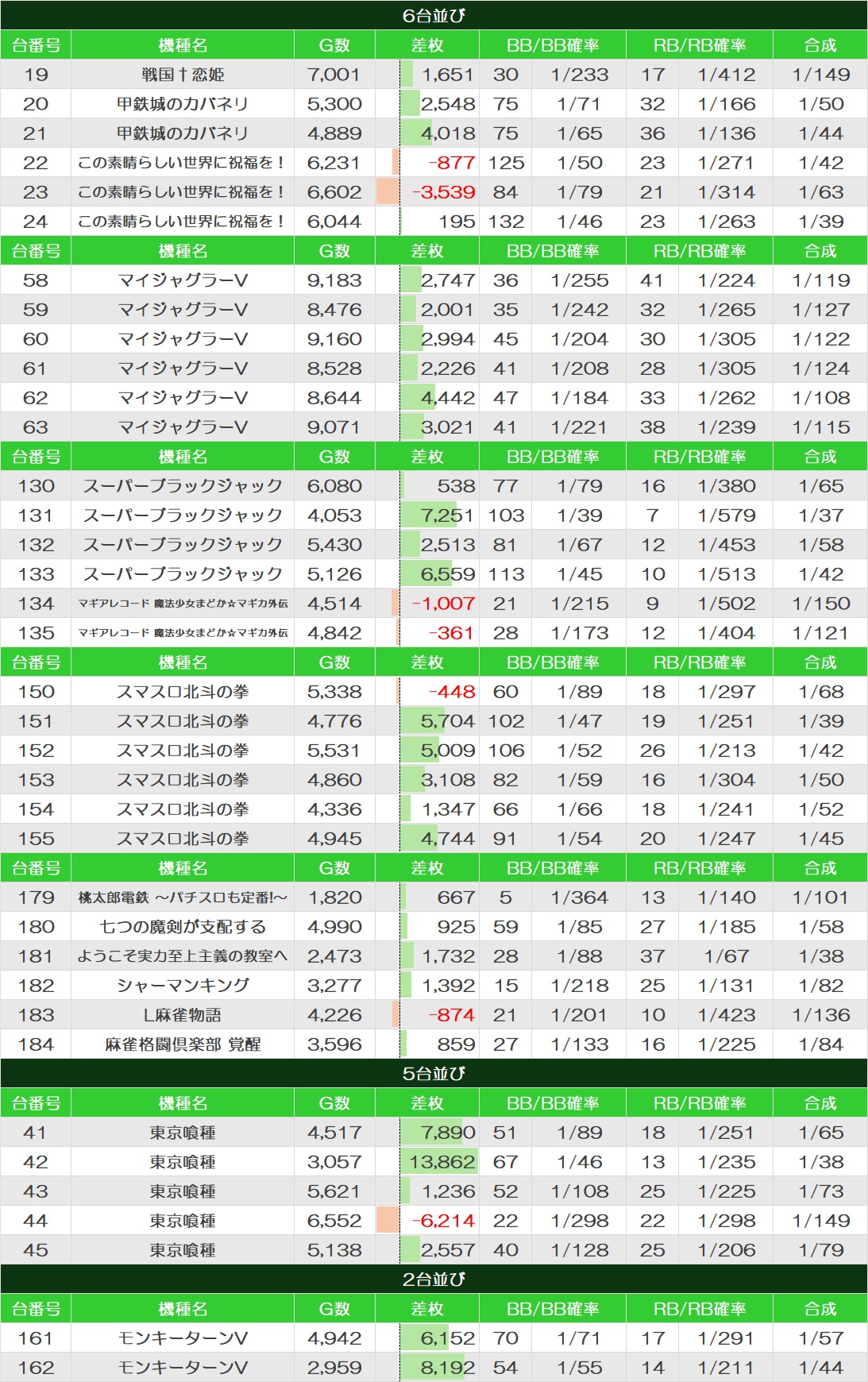Click the 差枚 value '4,442'
The image size is (868, 1382).
click(x=448, y=398)
